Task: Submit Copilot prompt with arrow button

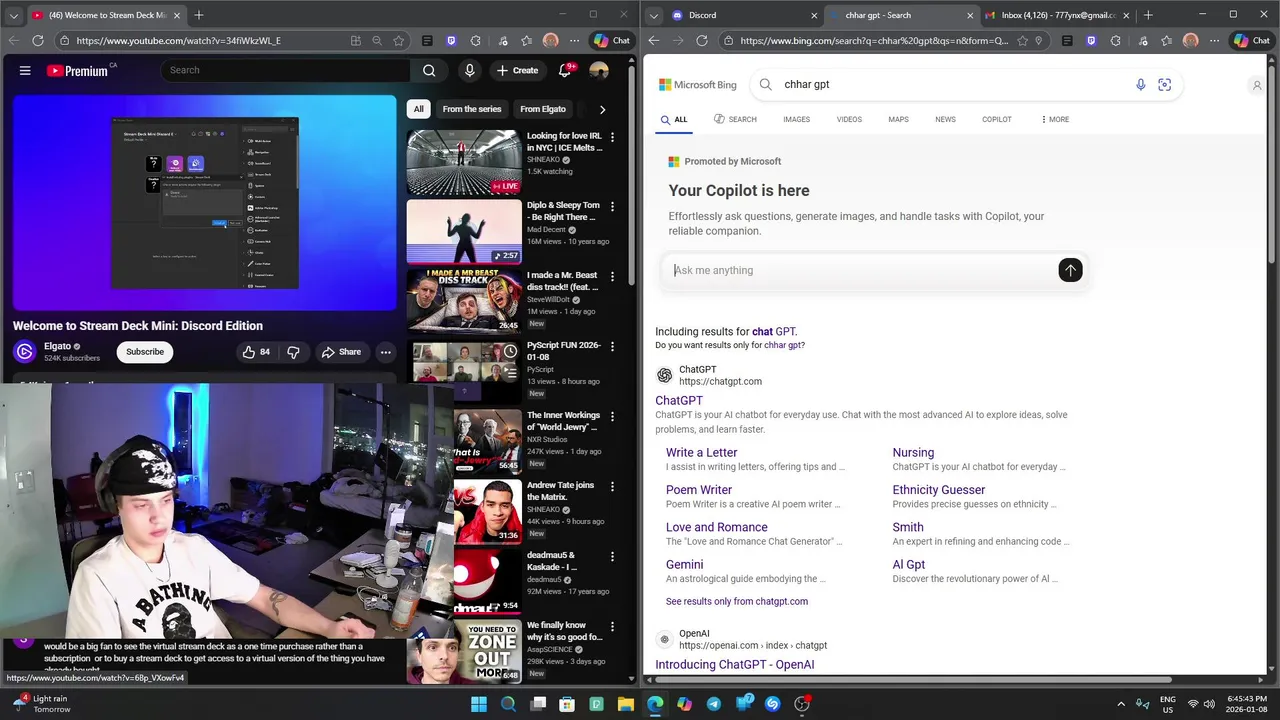Action: click(x=1070, y=270)
